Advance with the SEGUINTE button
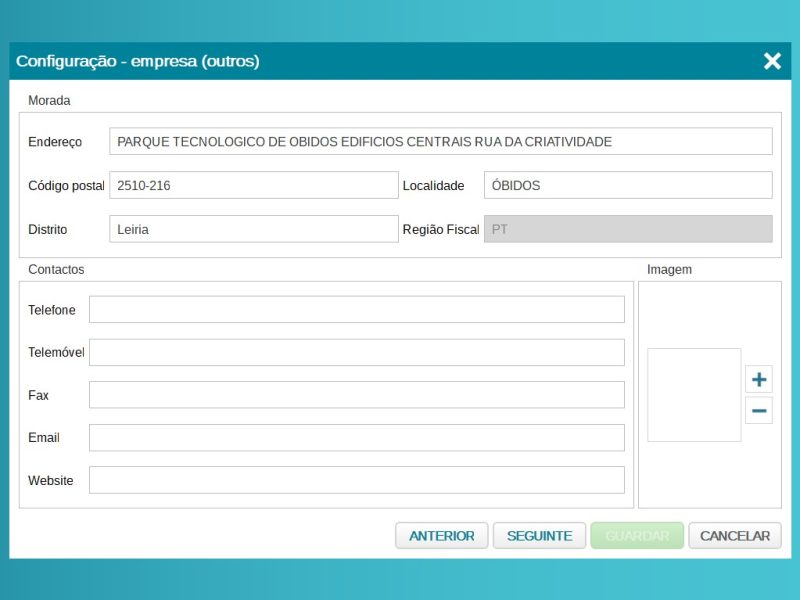 539,536
